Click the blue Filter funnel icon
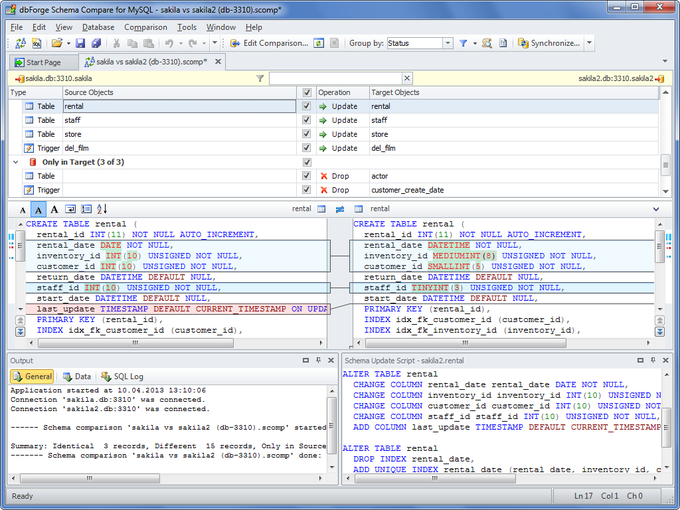The width and height of the screenshot is (680, 510). point(463,43)
